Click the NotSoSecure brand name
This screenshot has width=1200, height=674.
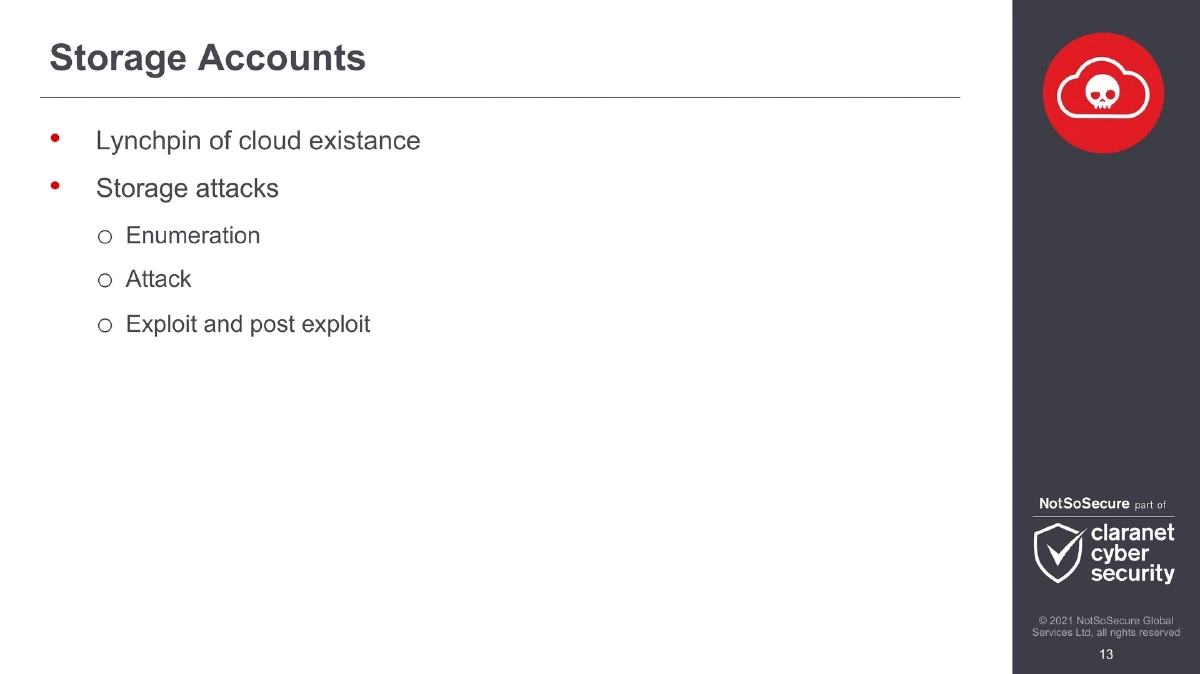coord(1084,504)
